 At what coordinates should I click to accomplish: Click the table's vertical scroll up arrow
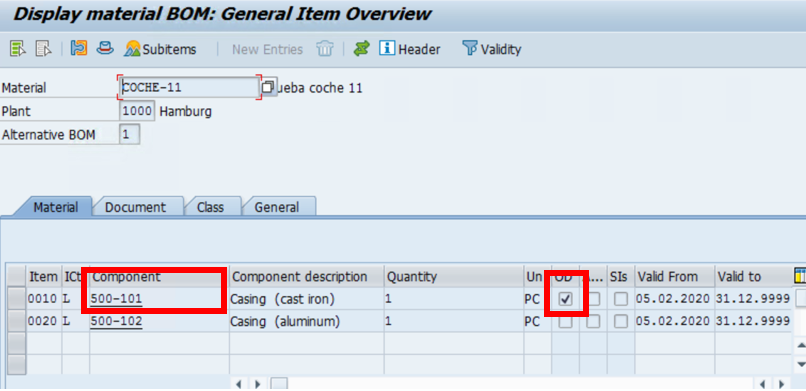click(x=800, y=345)
